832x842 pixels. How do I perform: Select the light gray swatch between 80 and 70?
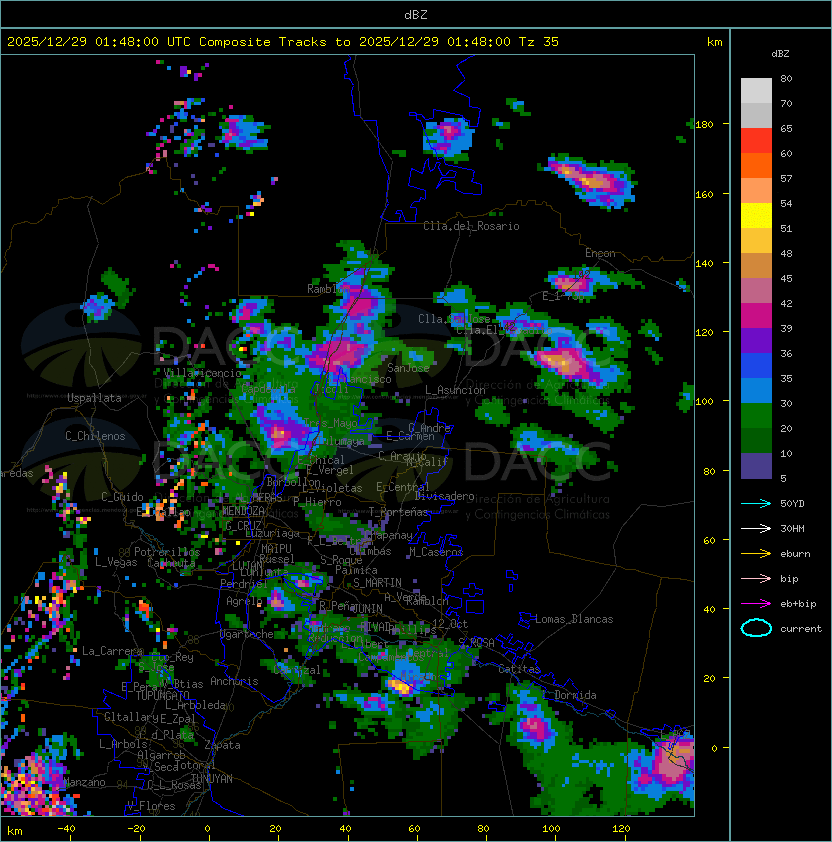pos(756,91)
